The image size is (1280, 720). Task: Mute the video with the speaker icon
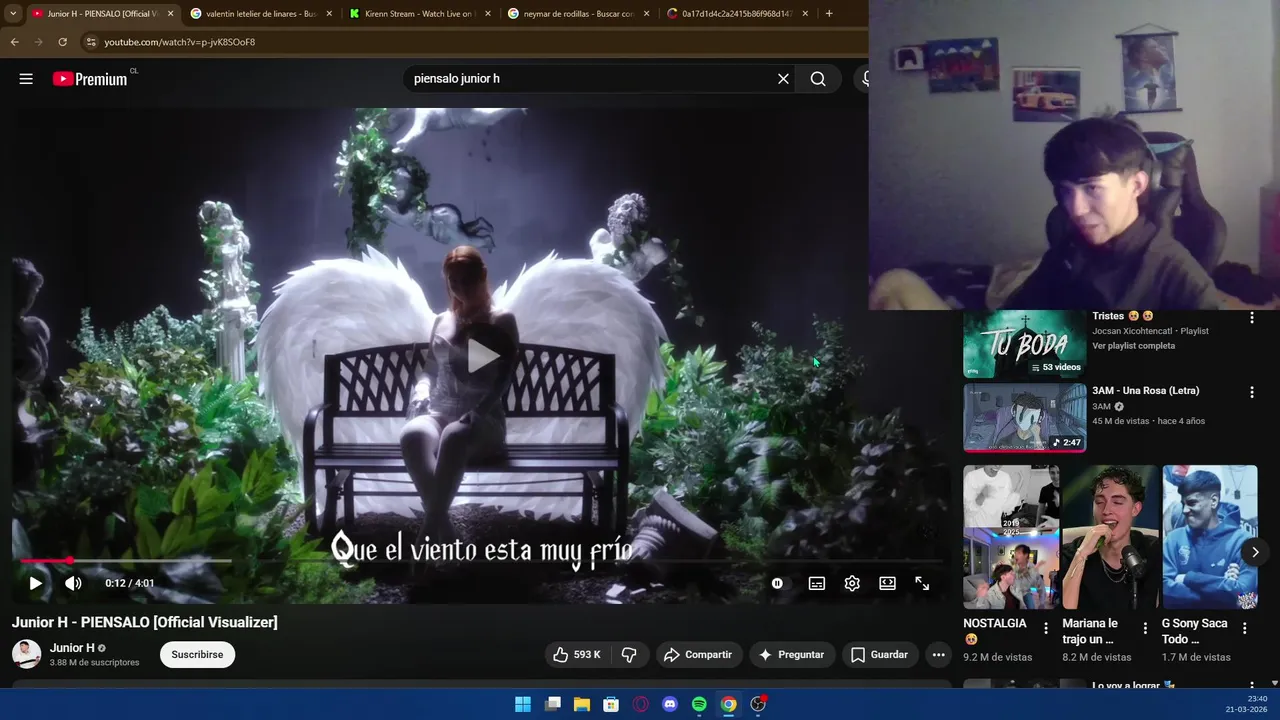[x=73, y=583]
